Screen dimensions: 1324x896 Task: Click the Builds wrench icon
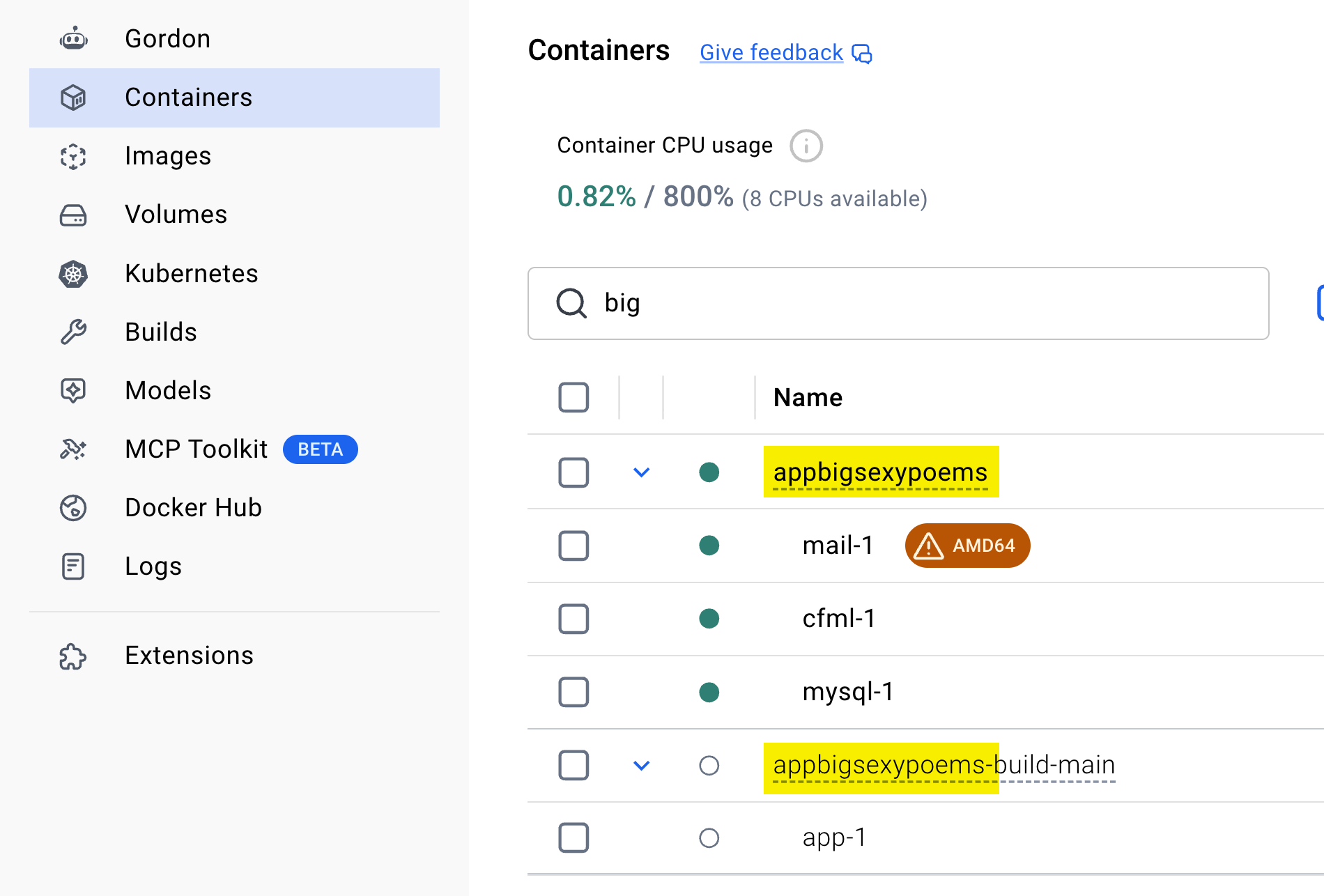coord(73,332)
